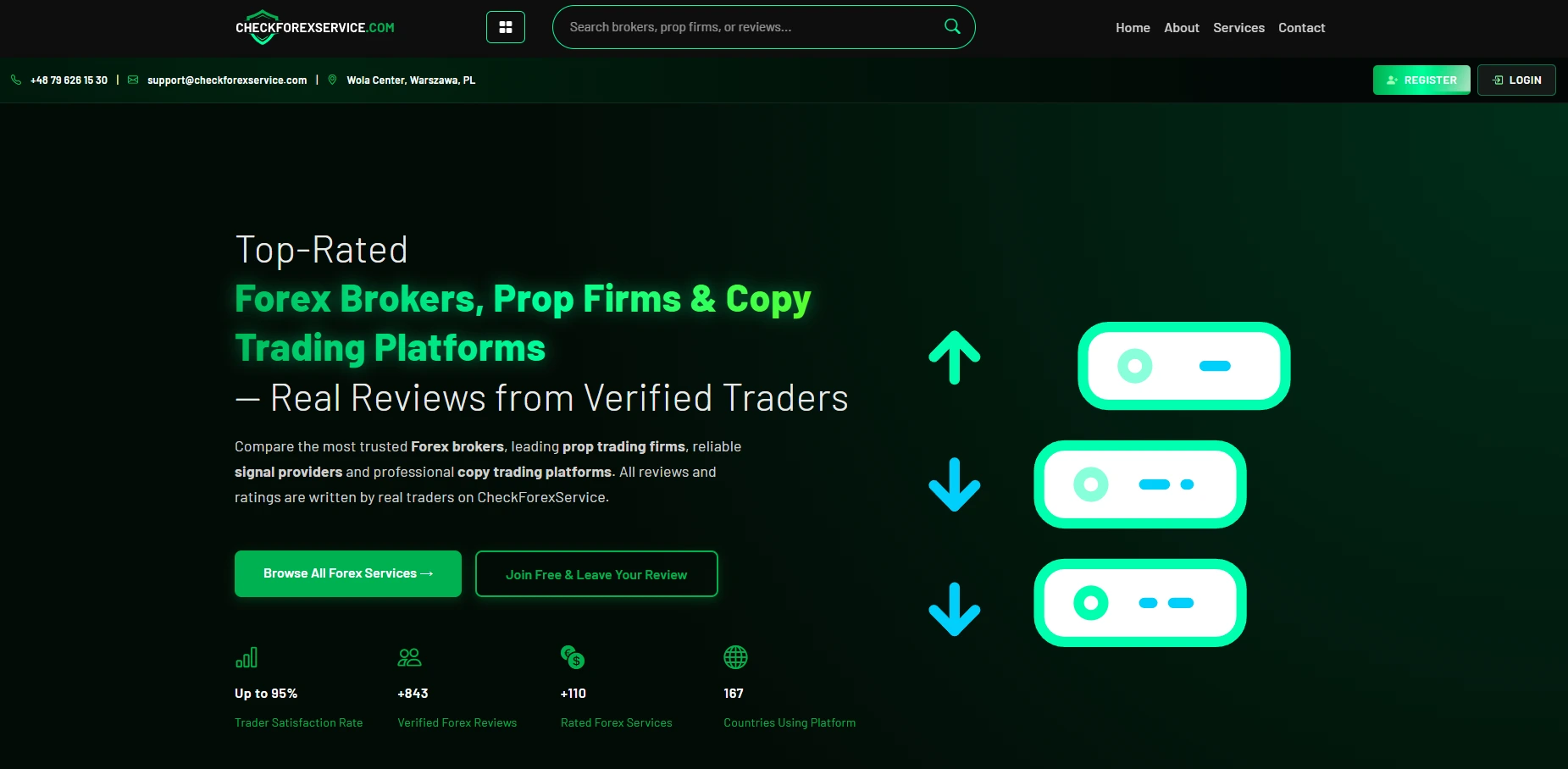Click the Register button

click(x=1421, y=80)
